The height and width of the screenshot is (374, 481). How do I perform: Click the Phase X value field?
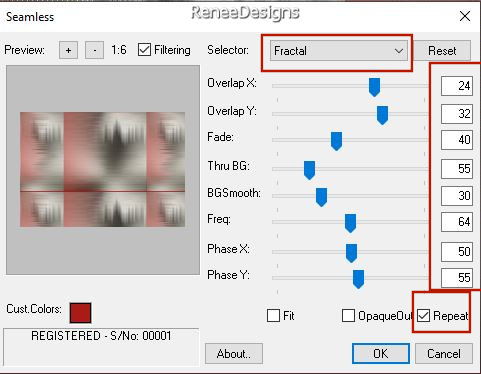tap(457, 251)
